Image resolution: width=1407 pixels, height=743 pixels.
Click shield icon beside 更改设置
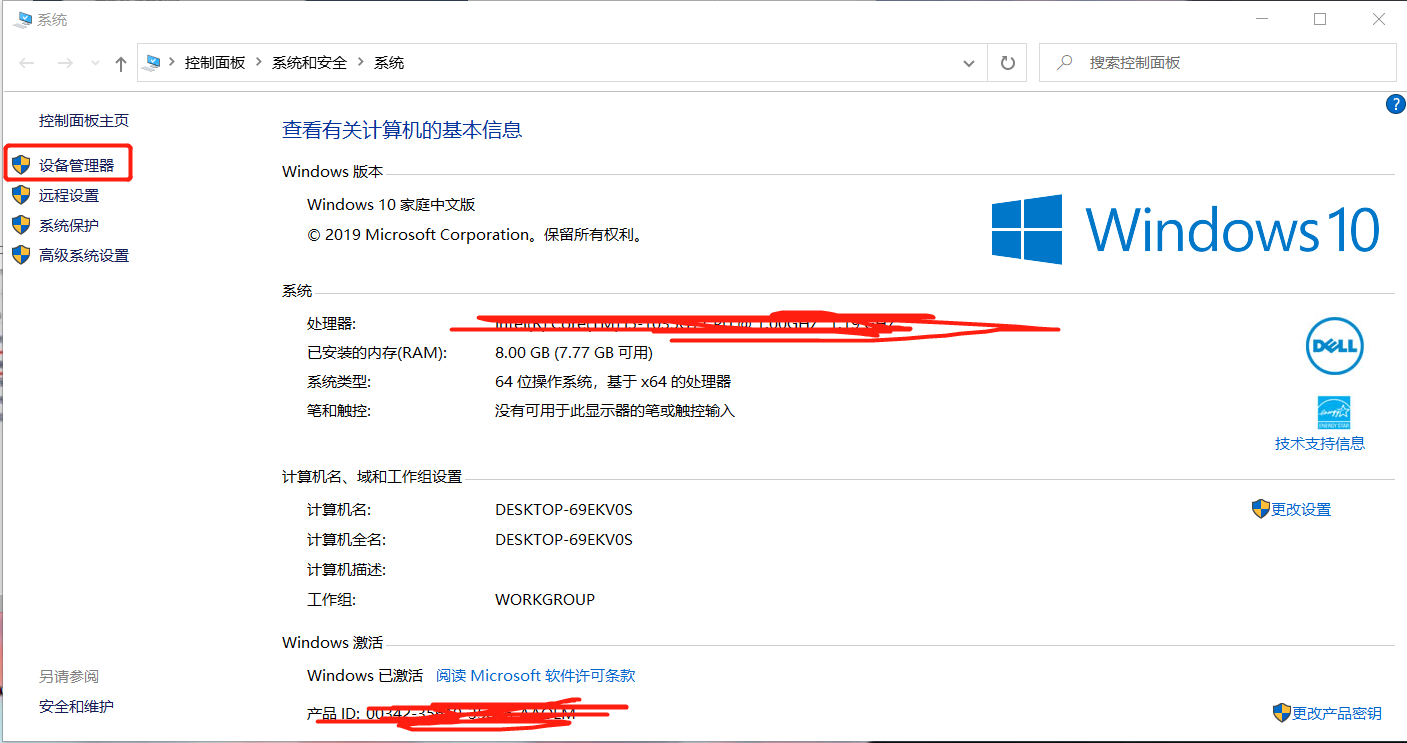[1260, 508]
